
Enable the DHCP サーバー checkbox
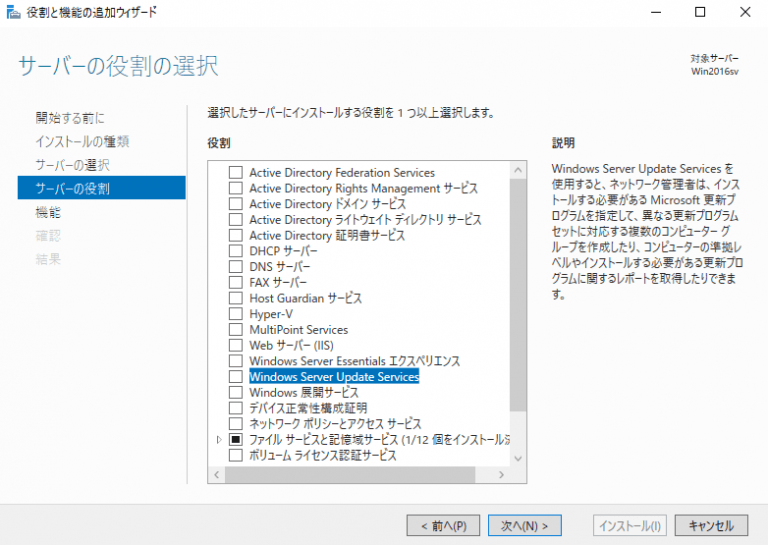coord(236,251)
